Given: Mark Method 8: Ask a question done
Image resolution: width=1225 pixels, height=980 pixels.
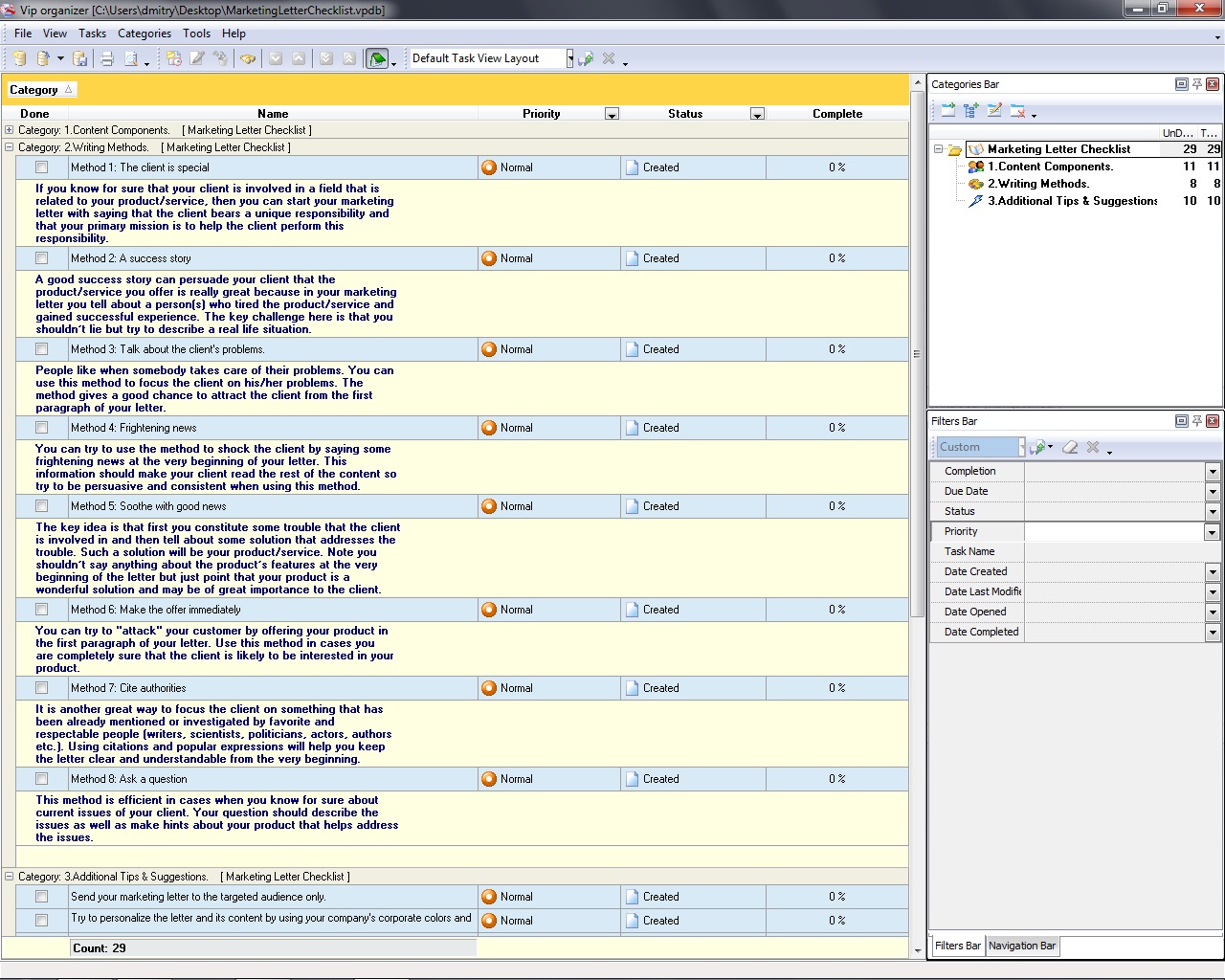Looking at the screenshot, I should [x=41, y=779].
